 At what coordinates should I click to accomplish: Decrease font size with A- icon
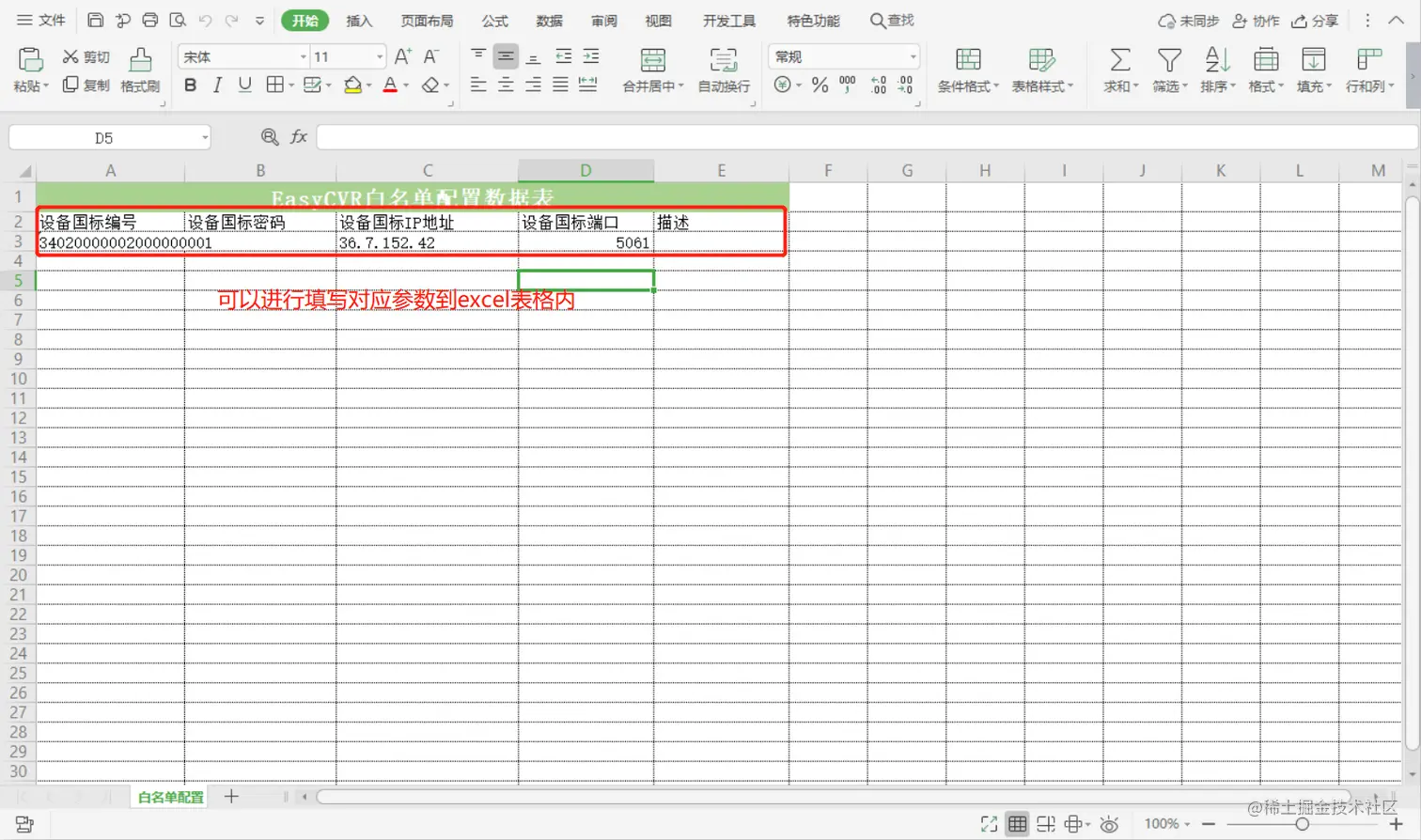tap(430, 56)
